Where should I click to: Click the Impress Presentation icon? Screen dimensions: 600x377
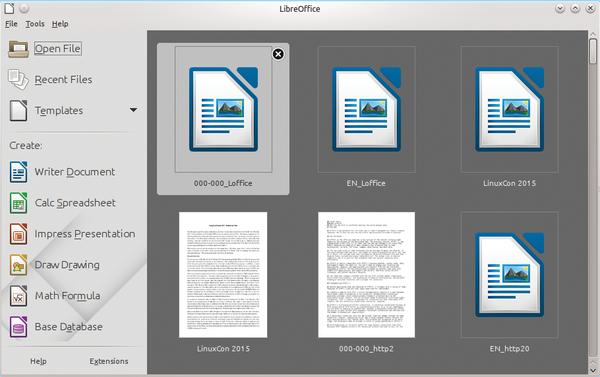tap(18, 234)
